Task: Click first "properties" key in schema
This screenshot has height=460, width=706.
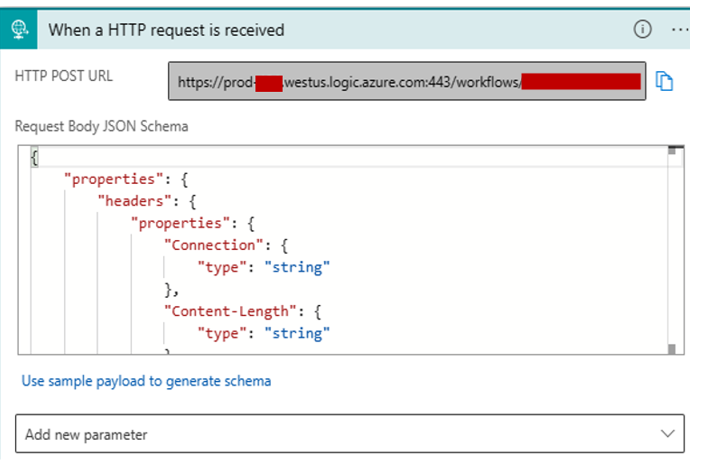Action: coord(113,179)
